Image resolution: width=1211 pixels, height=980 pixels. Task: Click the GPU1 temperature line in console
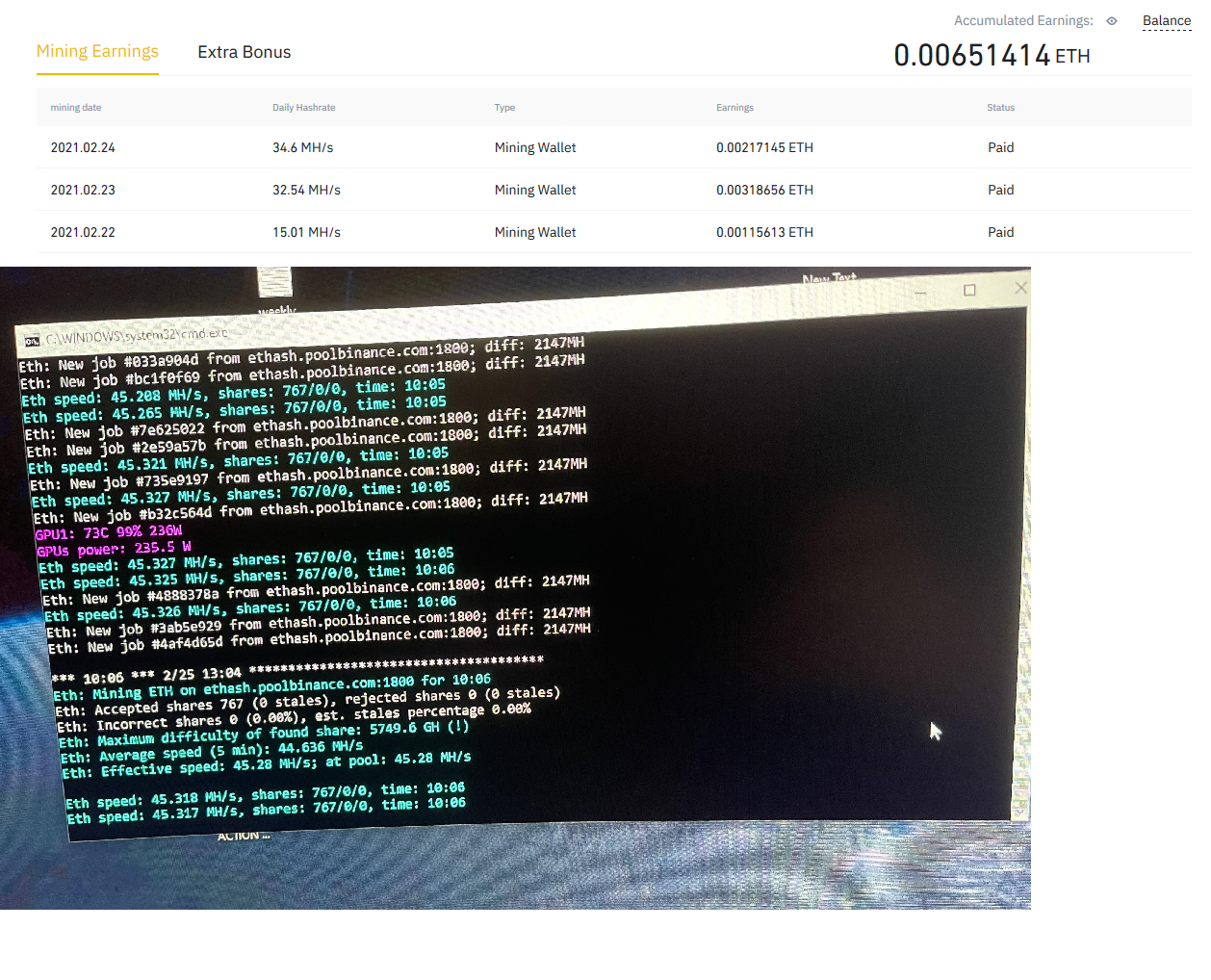[108, 532]
